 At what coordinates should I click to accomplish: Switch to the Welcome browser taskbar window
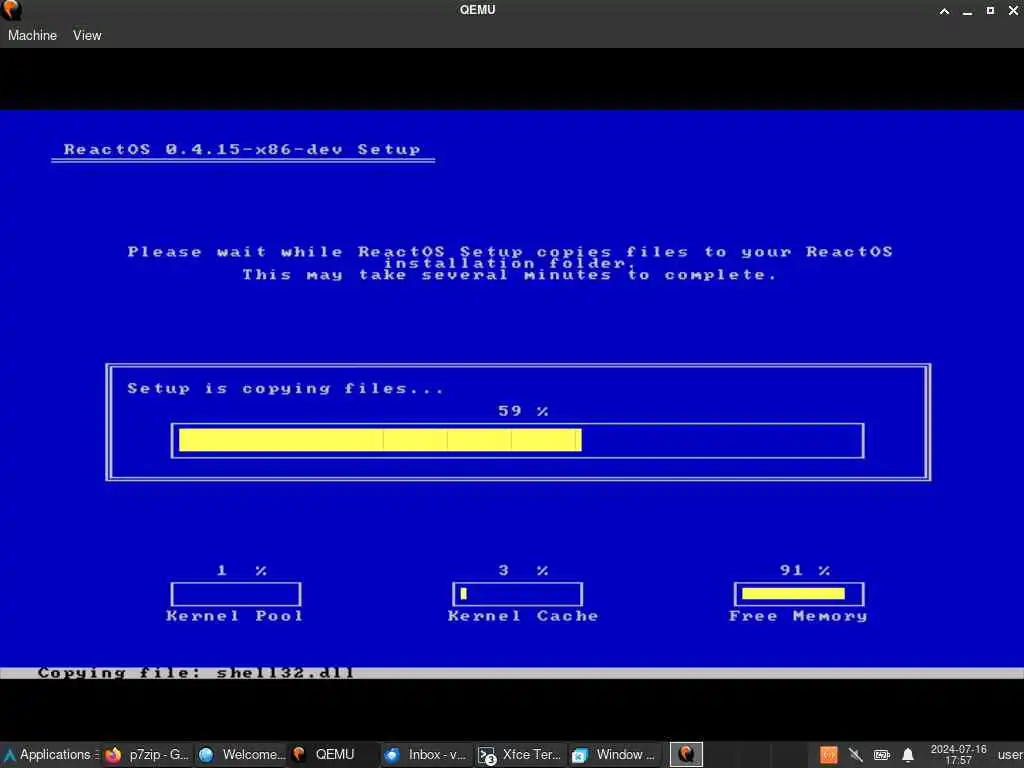pos(242,754)
